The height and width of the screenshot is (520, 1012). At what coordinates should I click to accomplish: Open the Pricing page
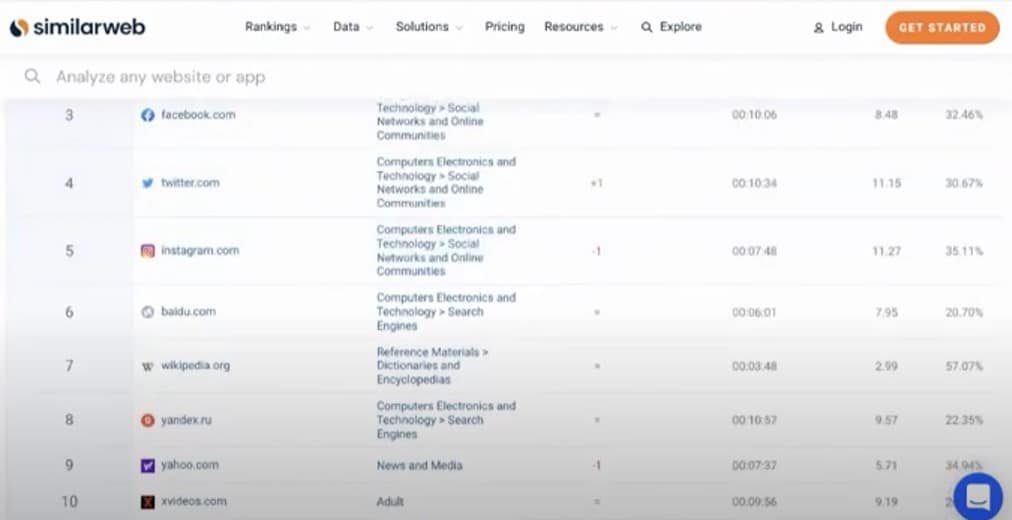click(x=505, y=27)
